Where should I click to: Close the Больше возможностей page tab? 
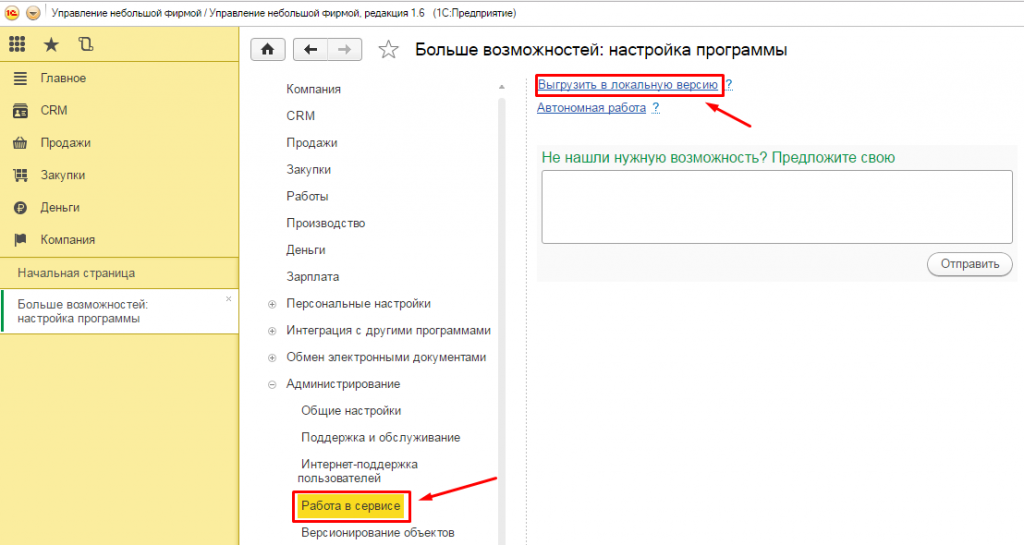pyautogui.click(x=229, y=299)
